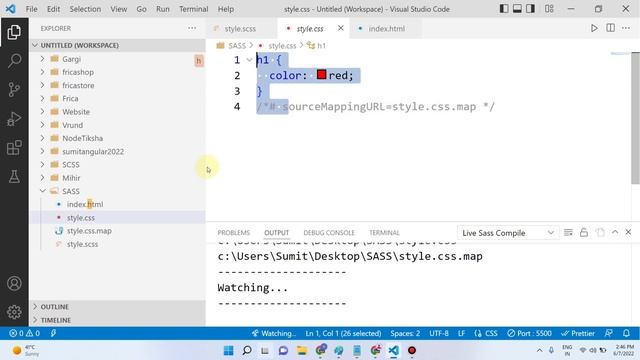640x360 pixels.
Task: Open the Accounts menu icon
Action: point(14,283)
